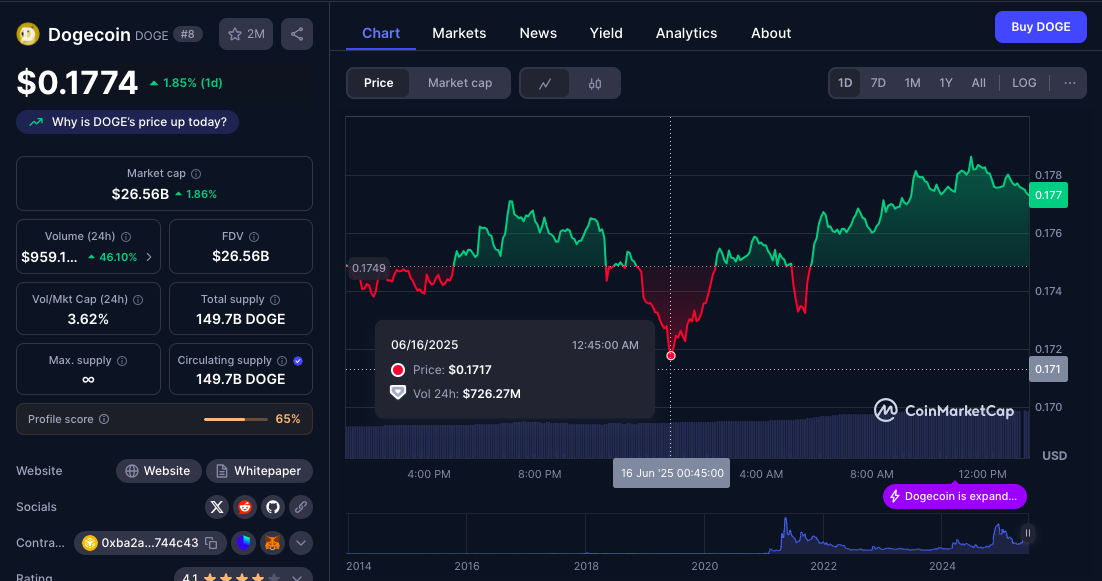
Task: Click info icon beside Volume (24h)
Action: [126, 237]
